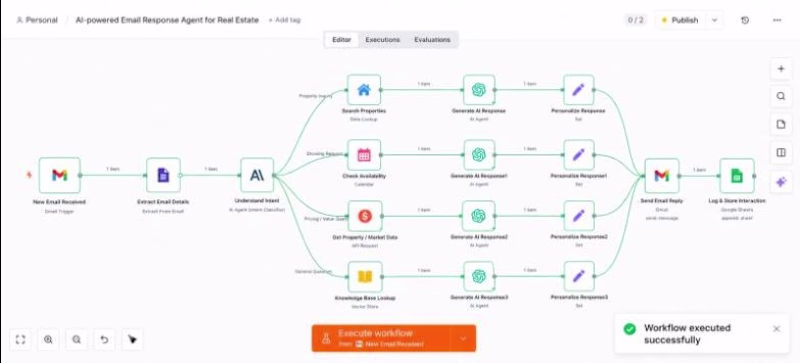Select the Log & Store Interaction sheets node
The image size is (800, 363).
737,176
